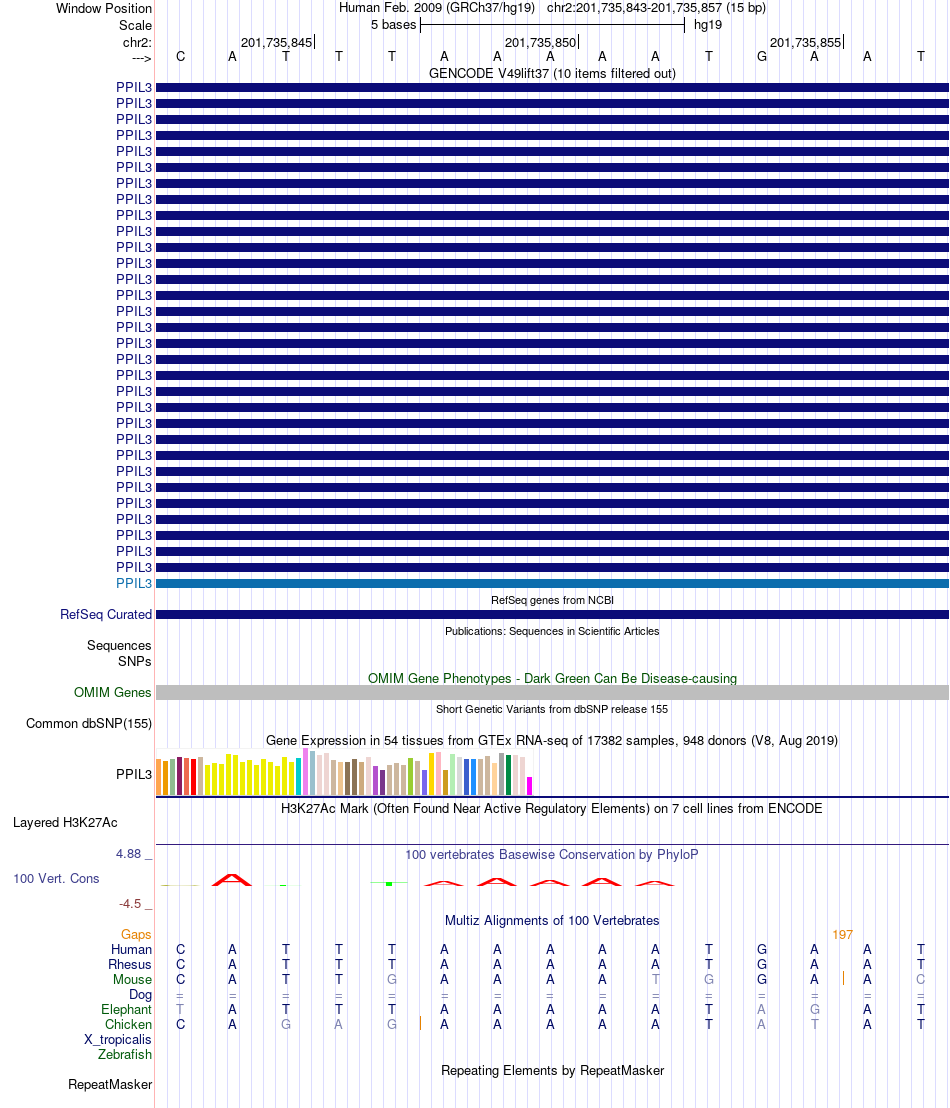Click the Rhesus alignment row label
The height and width of the screenshot is (1108, 950).
pyautogui.click(x=129, y=965)
